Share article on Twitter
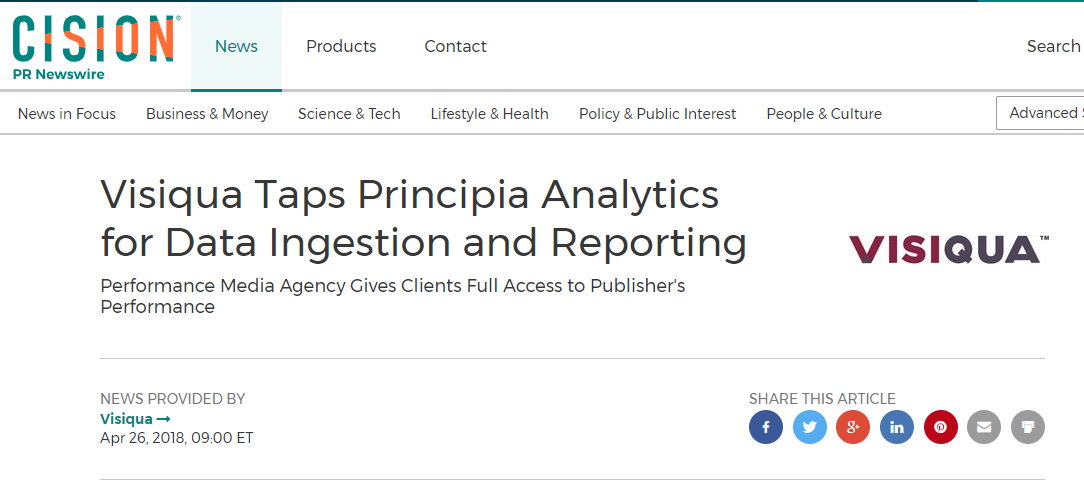Image resolution: width=1084 pixels, height=481 pixels. (810, 428)
